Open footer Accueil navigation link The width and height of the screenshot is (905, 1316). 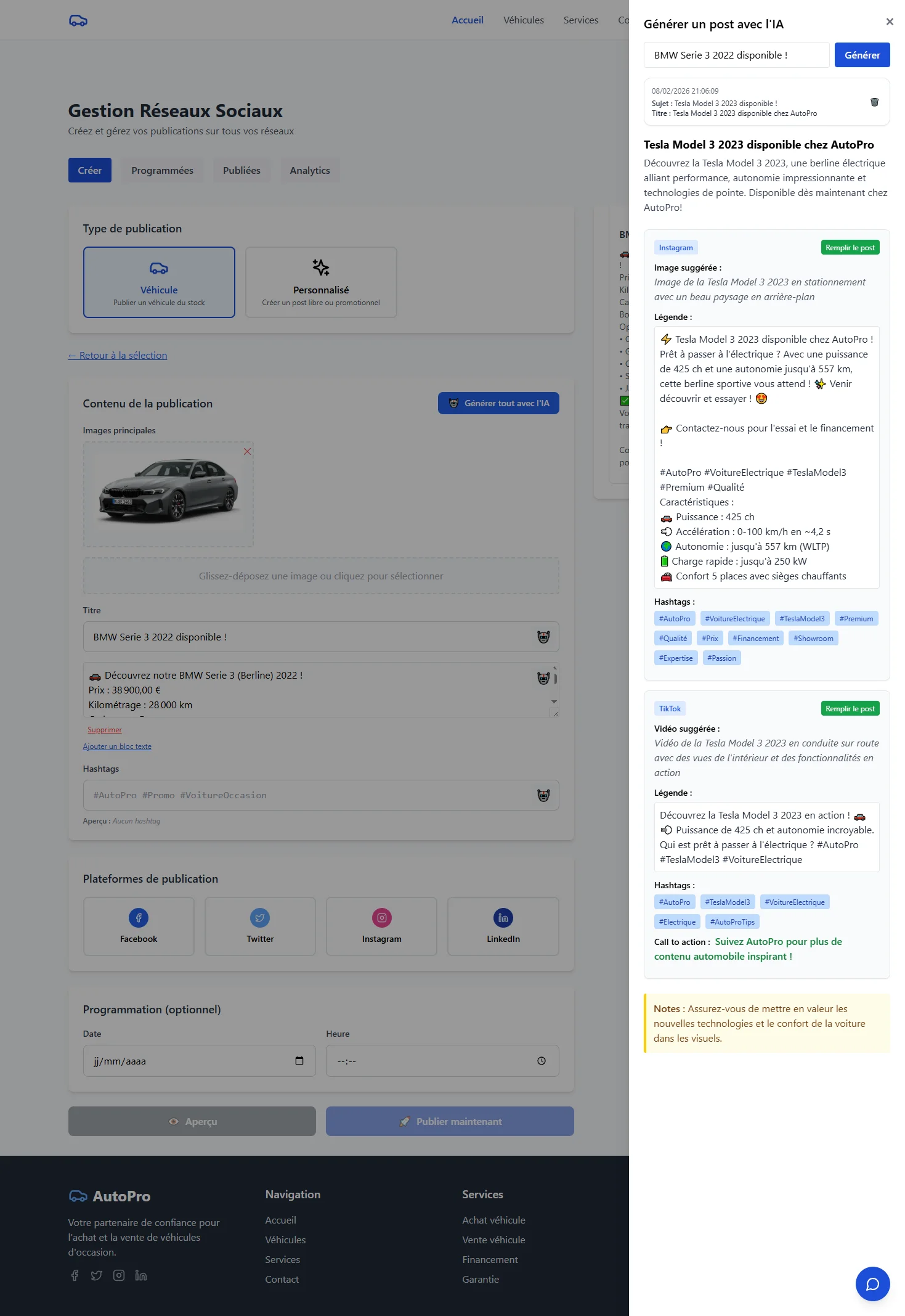pos(280,1220)
